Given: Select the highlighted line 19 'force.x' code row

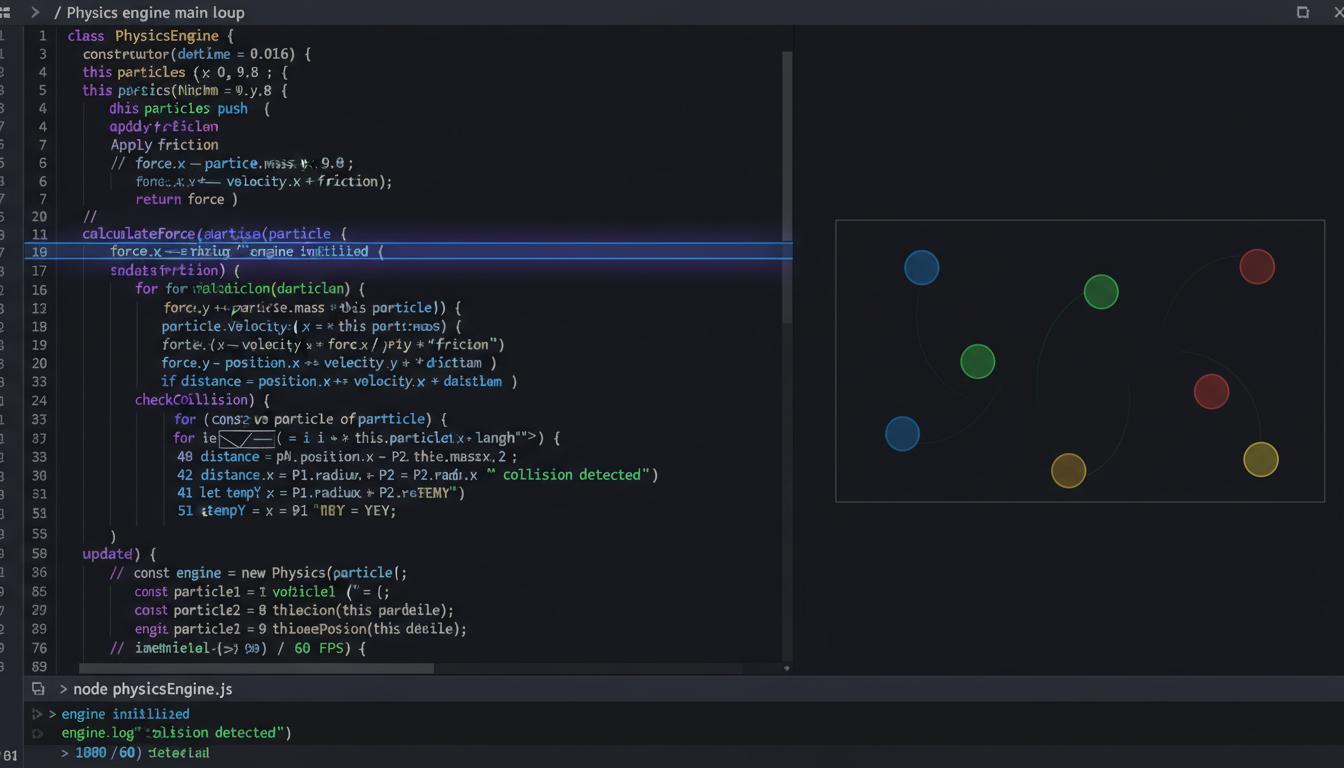Looking at the screenshot, I should pyautogui.click(x=245, y=252).
